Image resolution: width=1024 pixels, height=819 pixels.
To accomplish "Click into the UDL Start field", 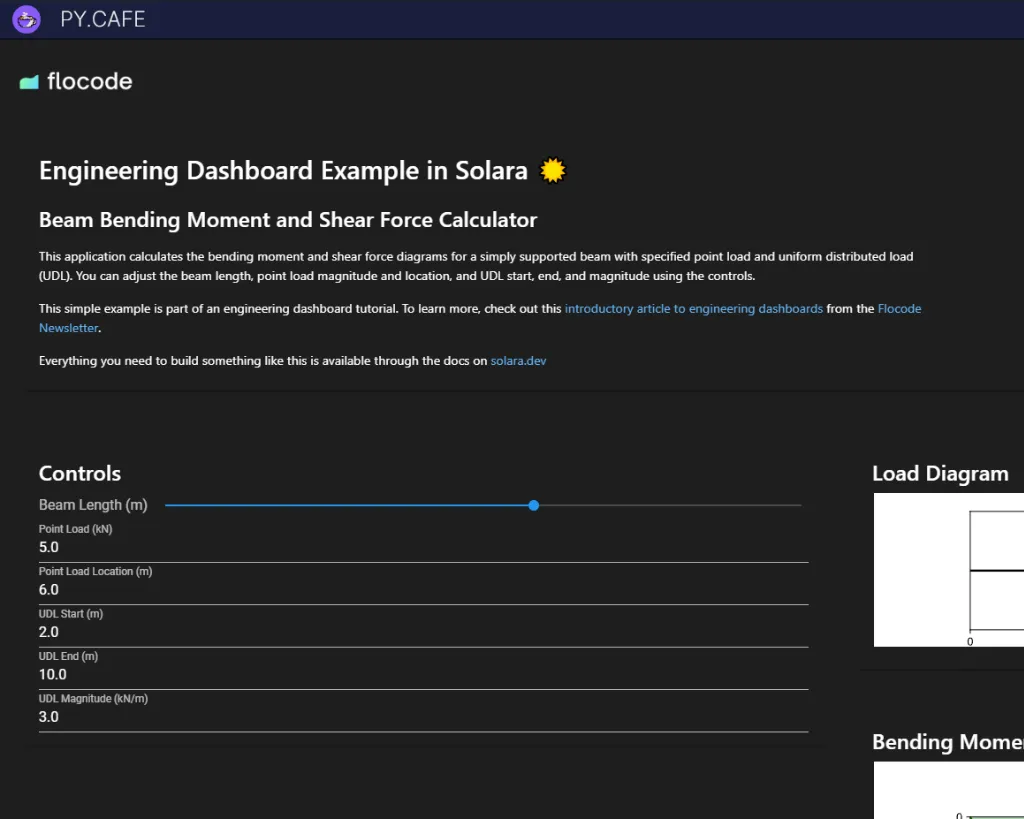I will pyautogui.click(x=422, y=632).
